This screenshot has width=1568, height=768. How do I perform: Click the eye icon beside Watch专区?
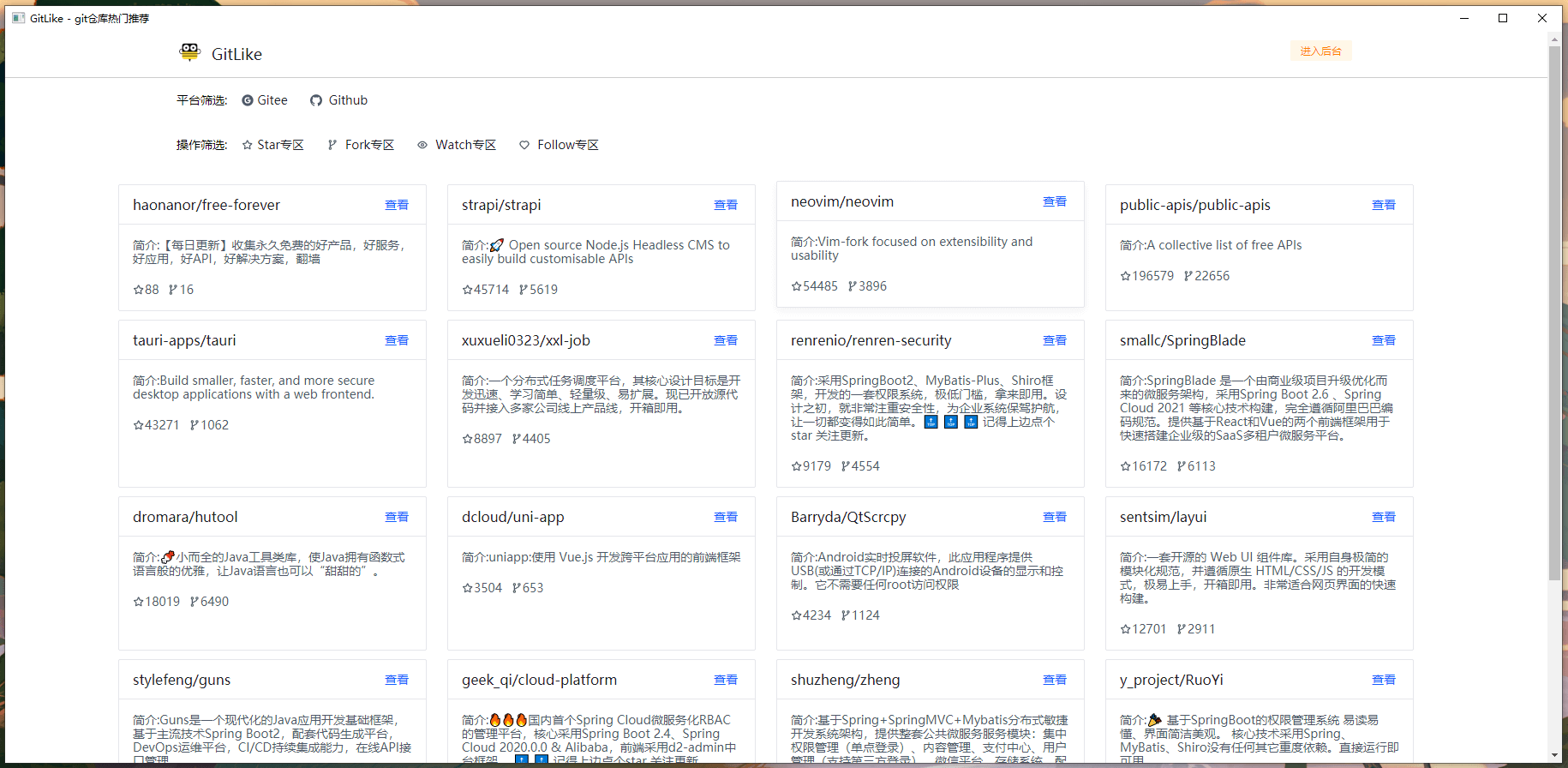click(422, 145)
